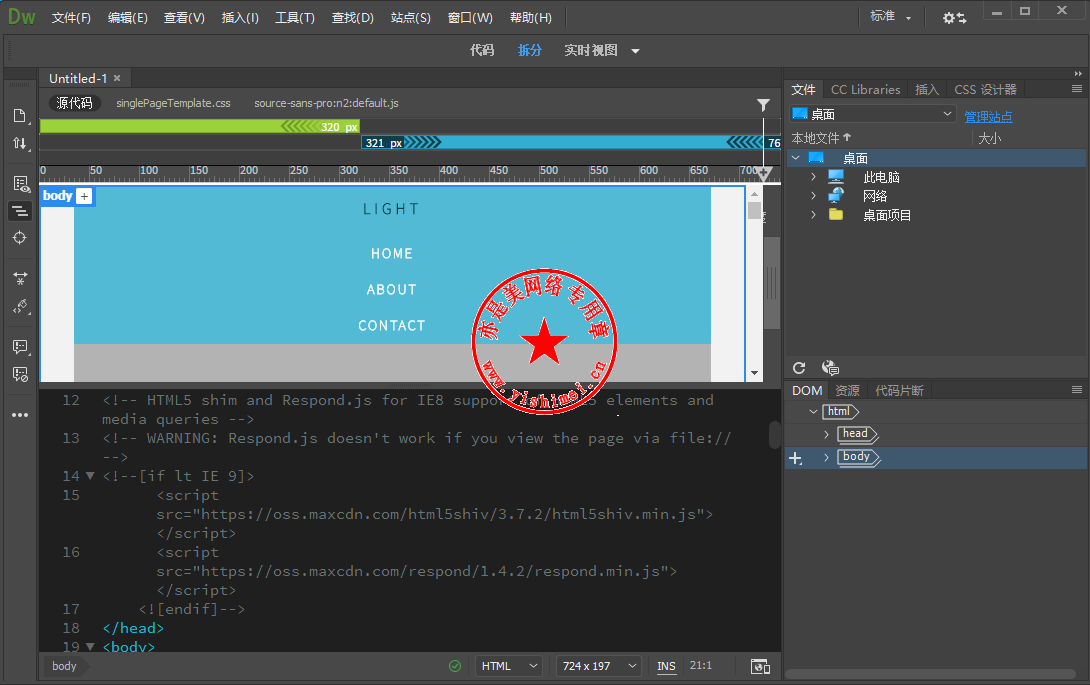
Task: Open the HTML document type dropdown
Action: tap(508, 666)
